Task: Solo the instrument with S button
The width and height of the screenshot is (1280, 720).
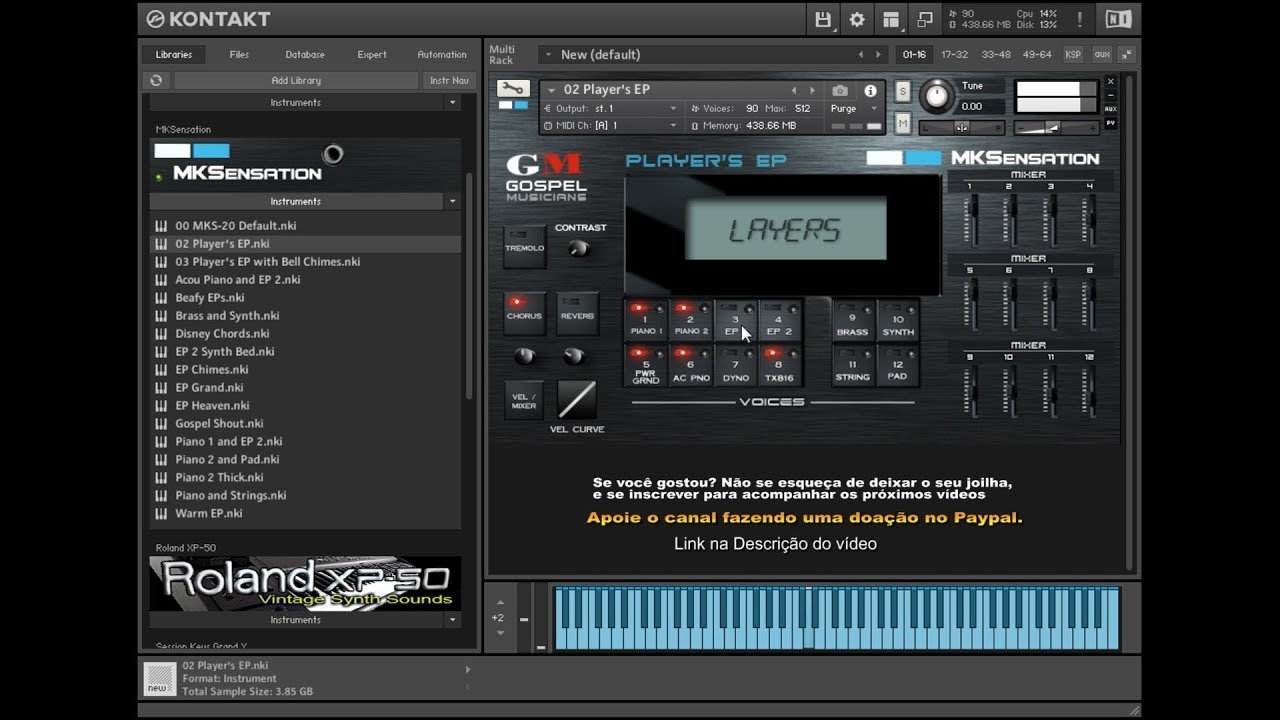Action: [903, 91]
